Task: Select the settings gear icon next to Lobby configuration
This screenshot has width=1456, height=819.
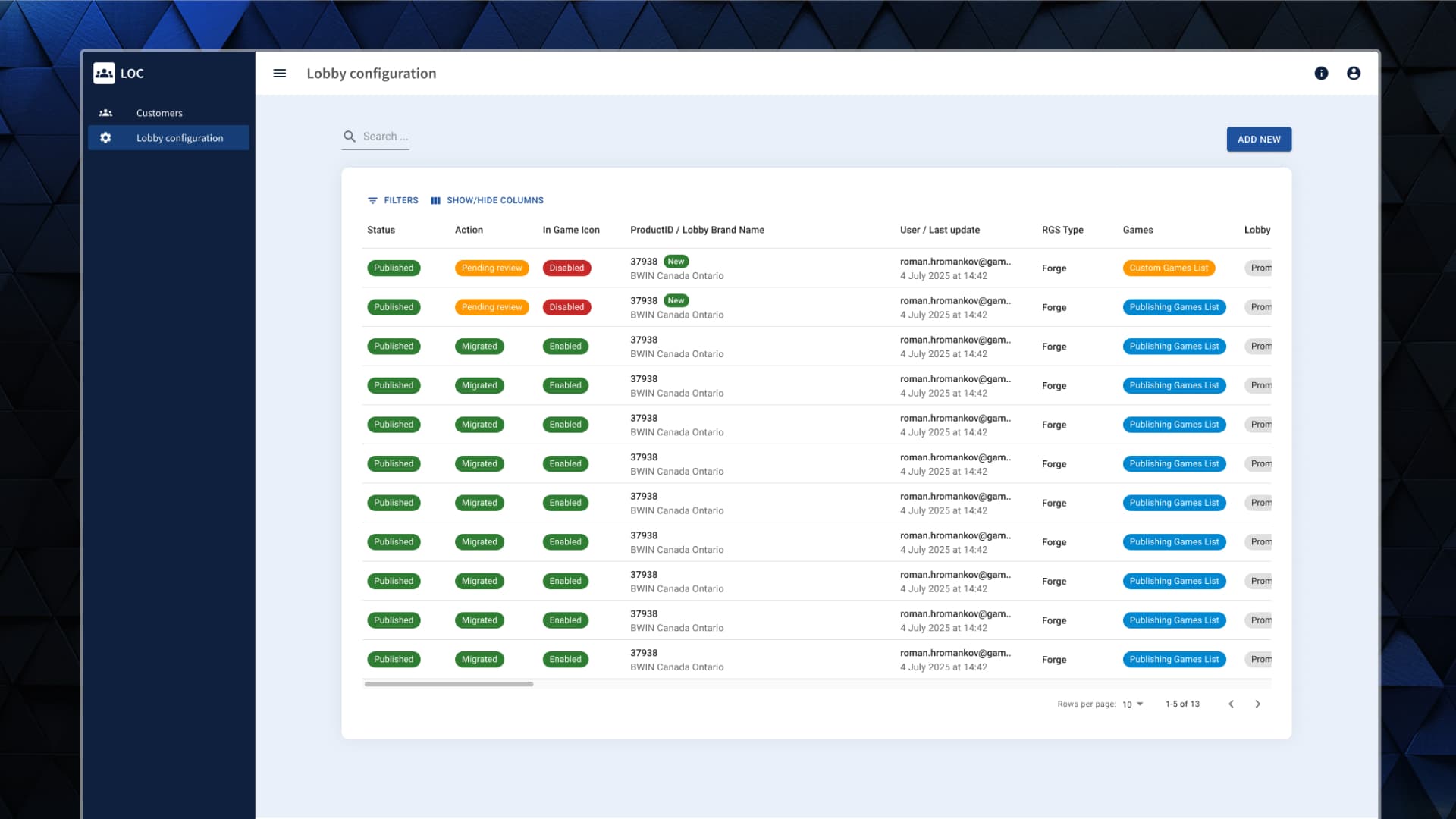Action: [105, 137]
